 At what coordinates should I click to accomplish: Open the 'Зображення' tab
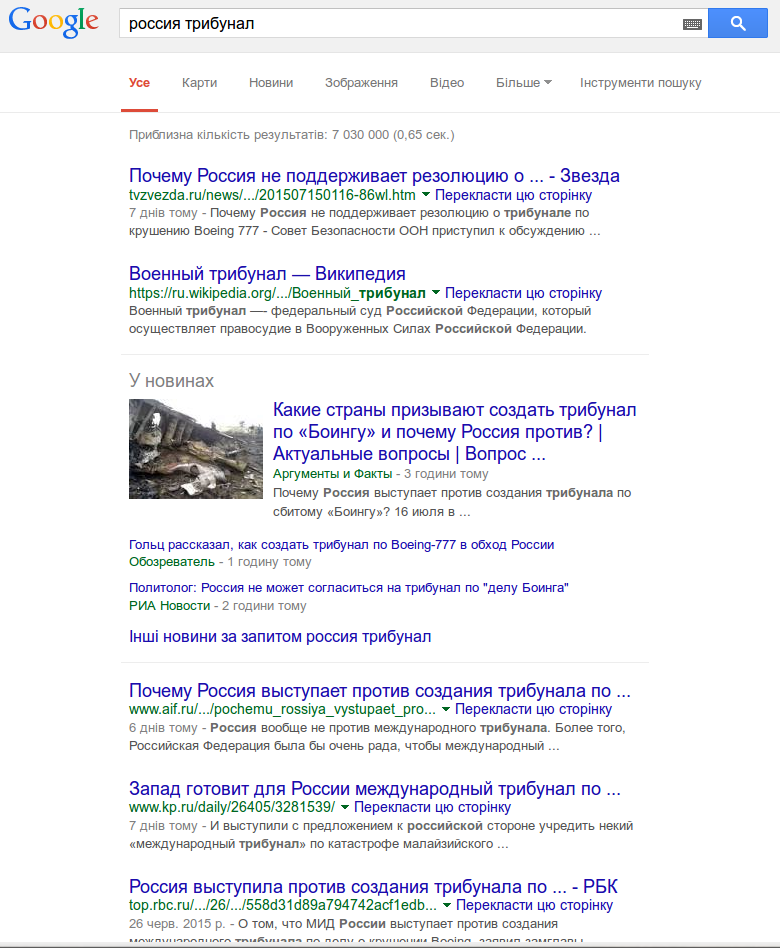[361, 83]
